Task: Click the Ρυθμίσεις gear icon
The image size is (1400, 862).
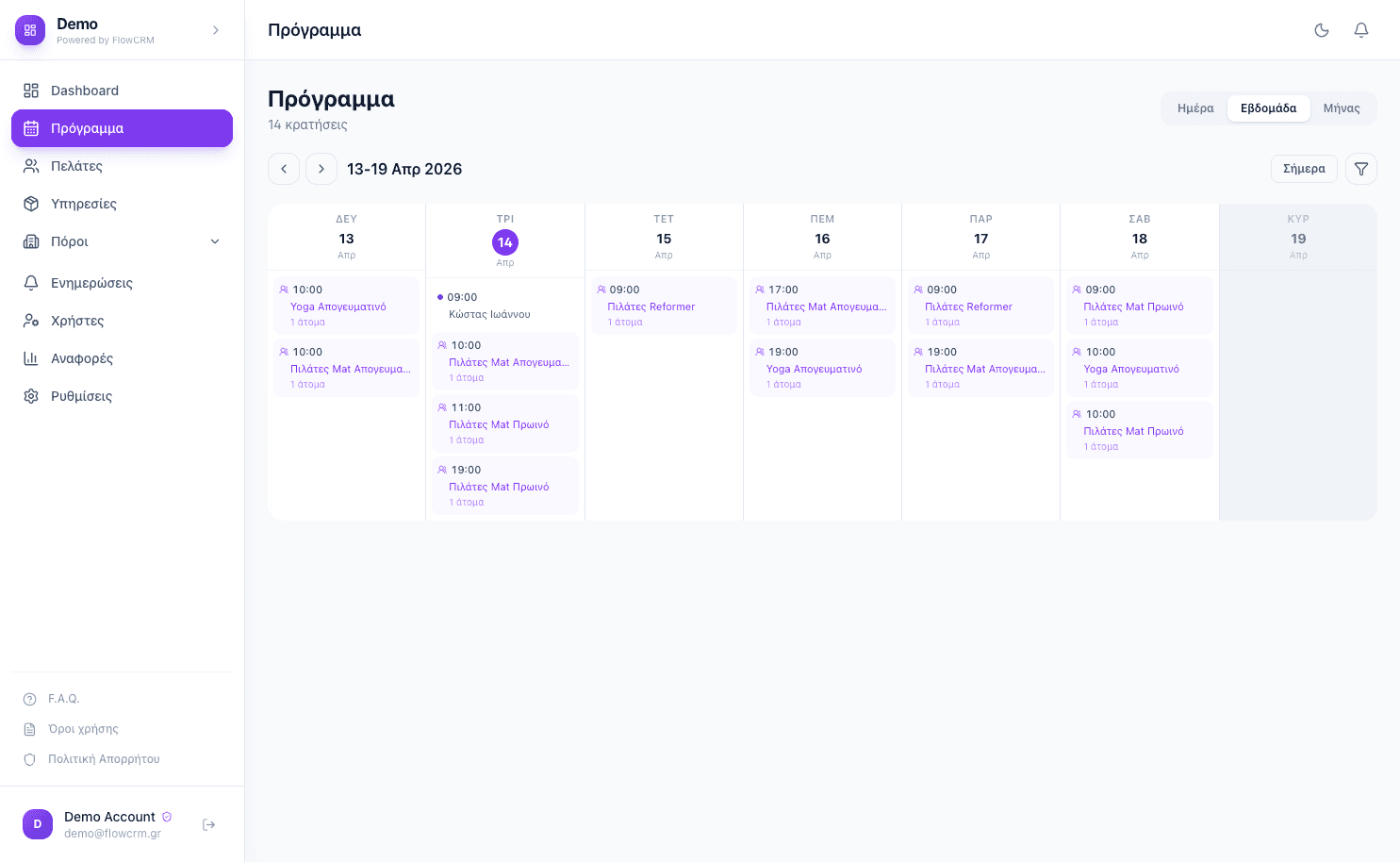Action: click(31, 396)
